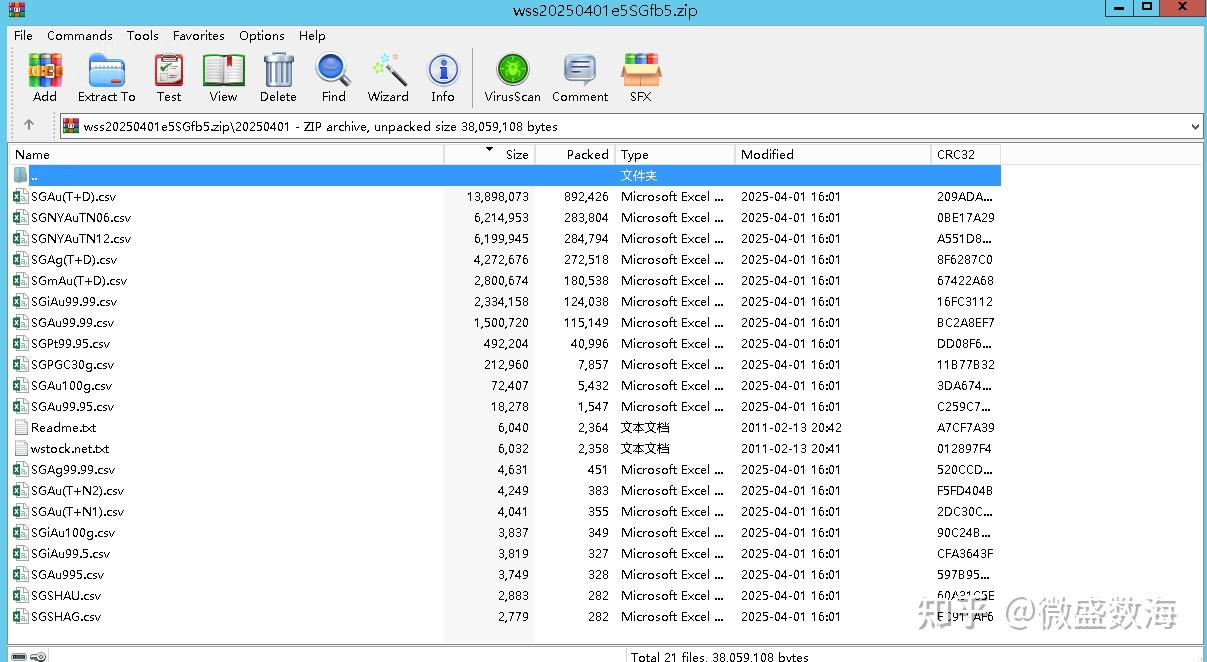Click CRC32 value 0BE17A29

point(965,217)
